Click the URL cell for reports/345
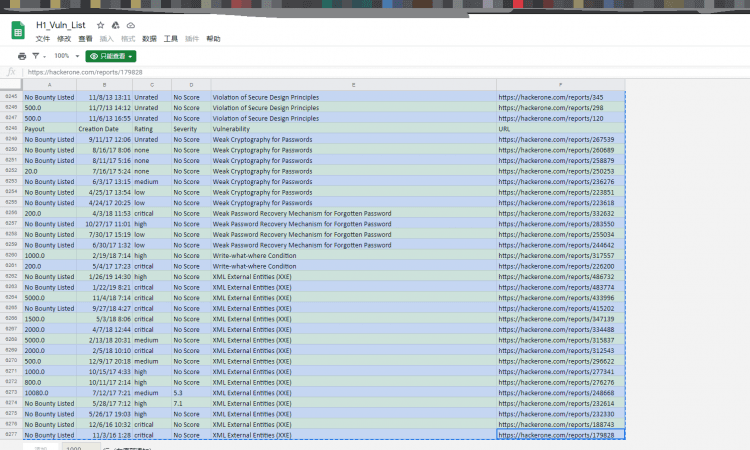 pos(560,96)
